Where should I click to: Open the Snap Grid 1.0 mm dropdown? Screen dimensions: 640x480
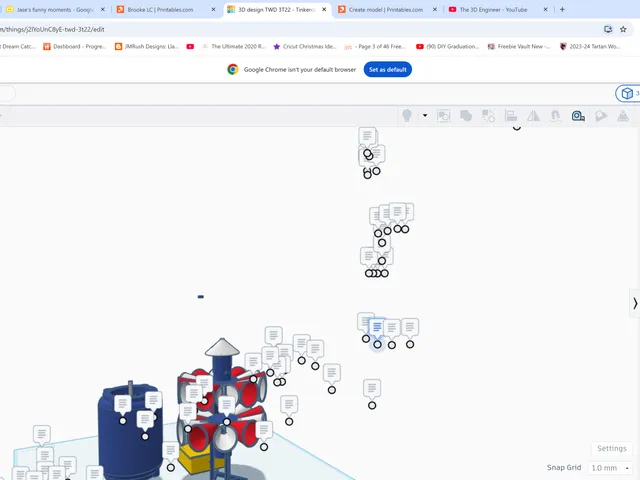pos(610,468)
